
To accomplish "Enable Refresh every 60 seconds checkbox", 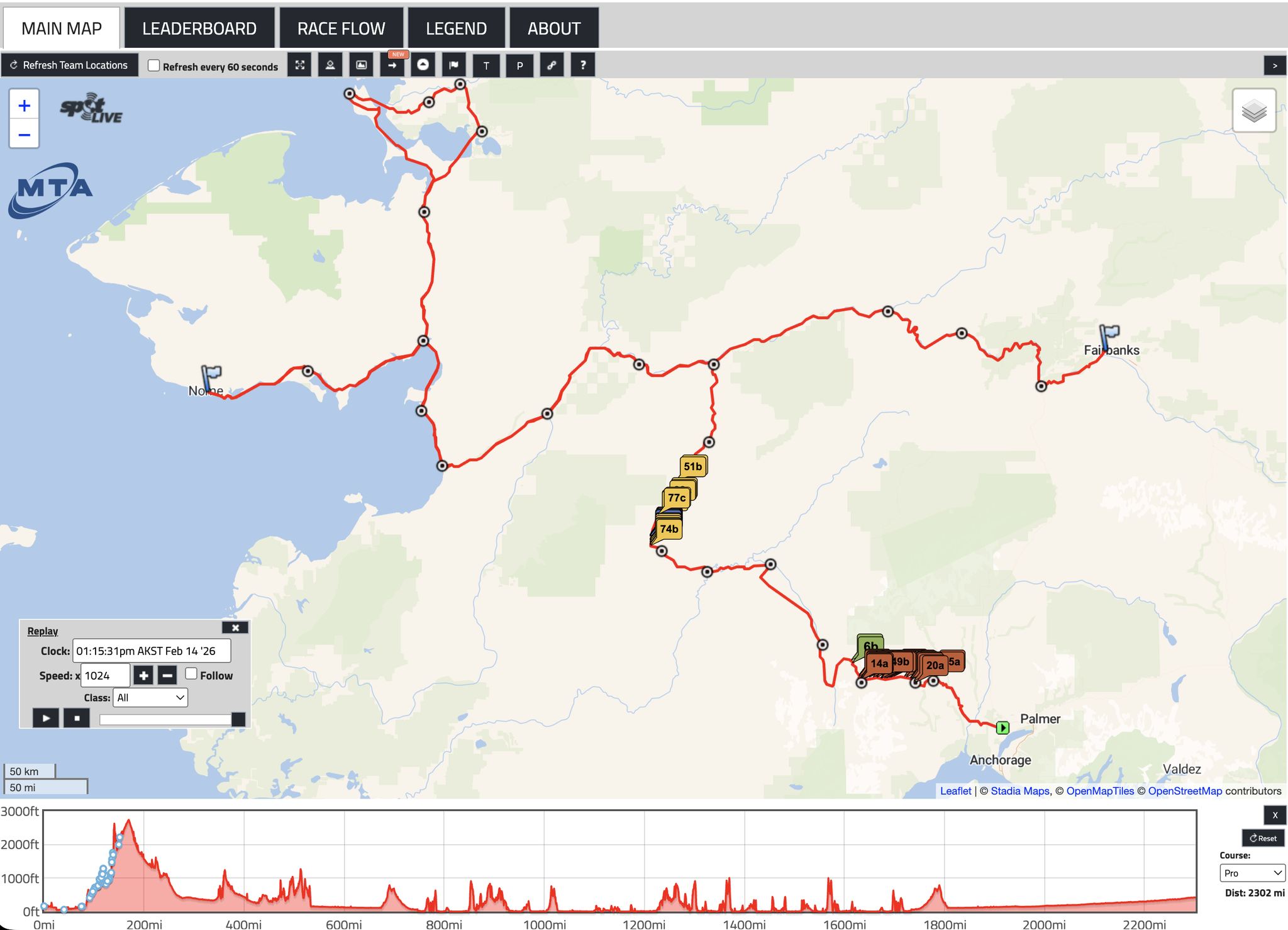I will pyautogui.click(x=153, y=65).
